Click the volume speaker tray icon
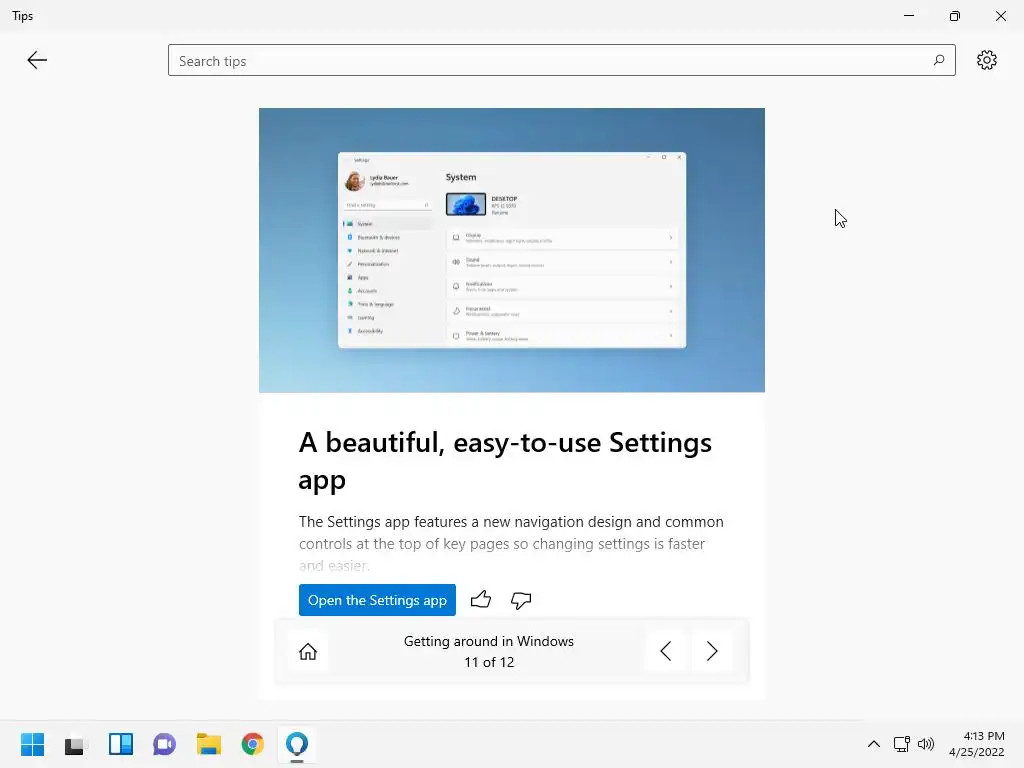This screenshot has height=768, width=1024. click(x=926, y=744)
